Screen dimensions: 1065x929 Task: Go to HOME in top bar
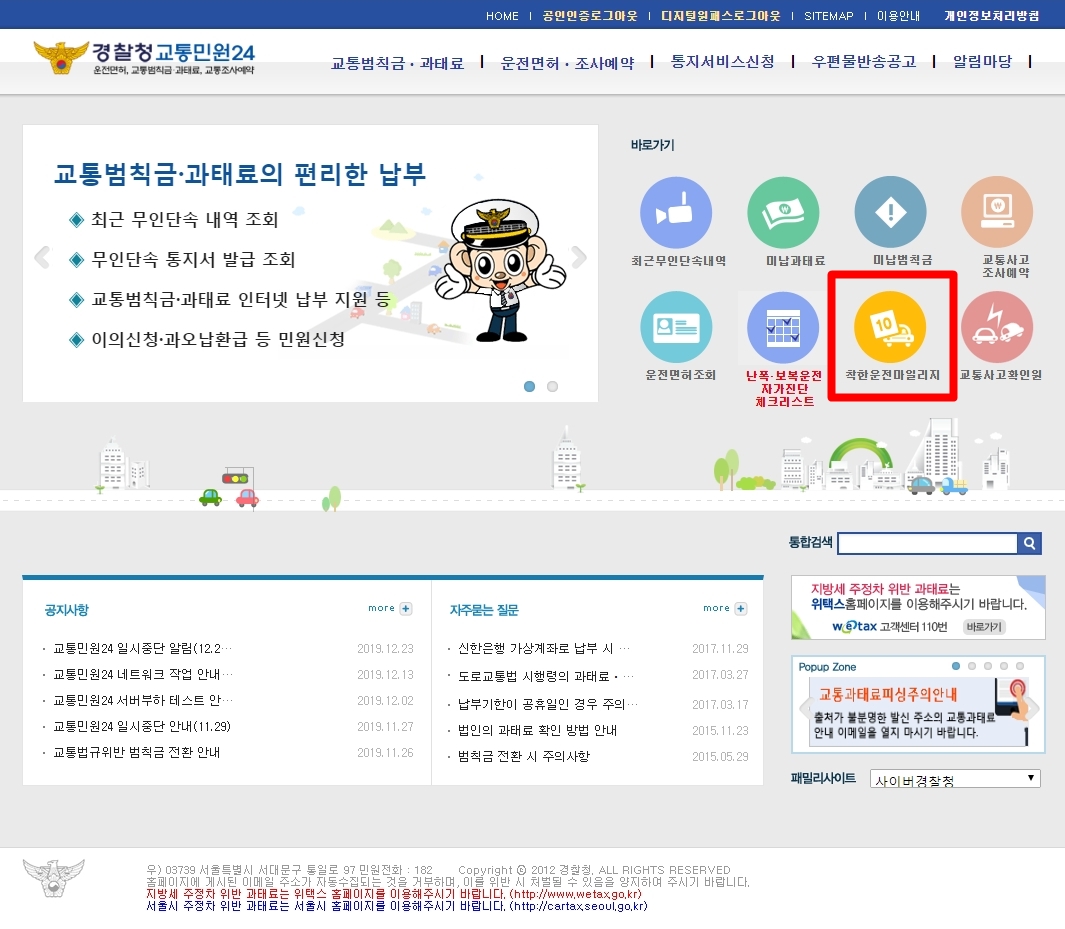(502, 16)
